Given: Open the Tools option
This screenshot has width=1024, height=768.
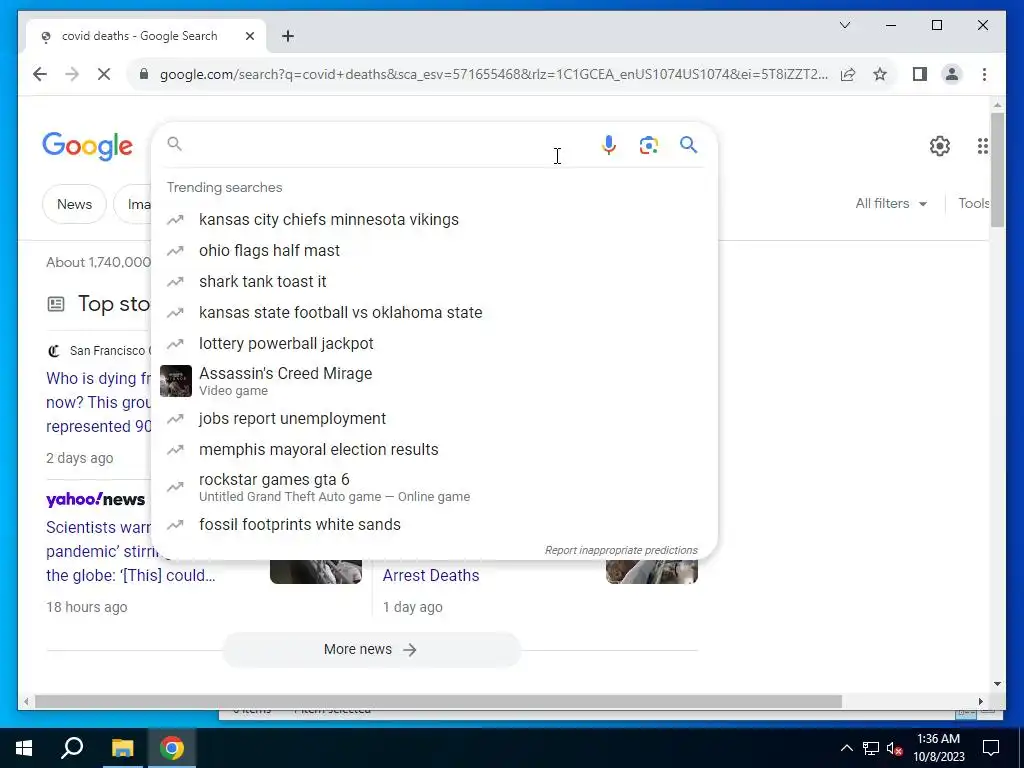Looking at the screenshot, I should [973, 204].
